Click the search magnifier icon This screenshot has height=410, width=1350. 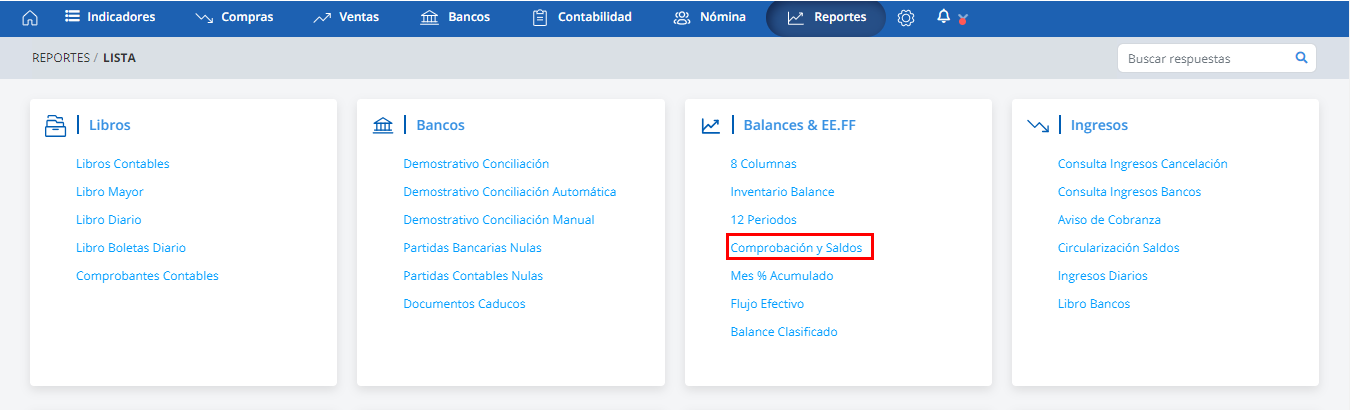click(x=1301, y=58)
